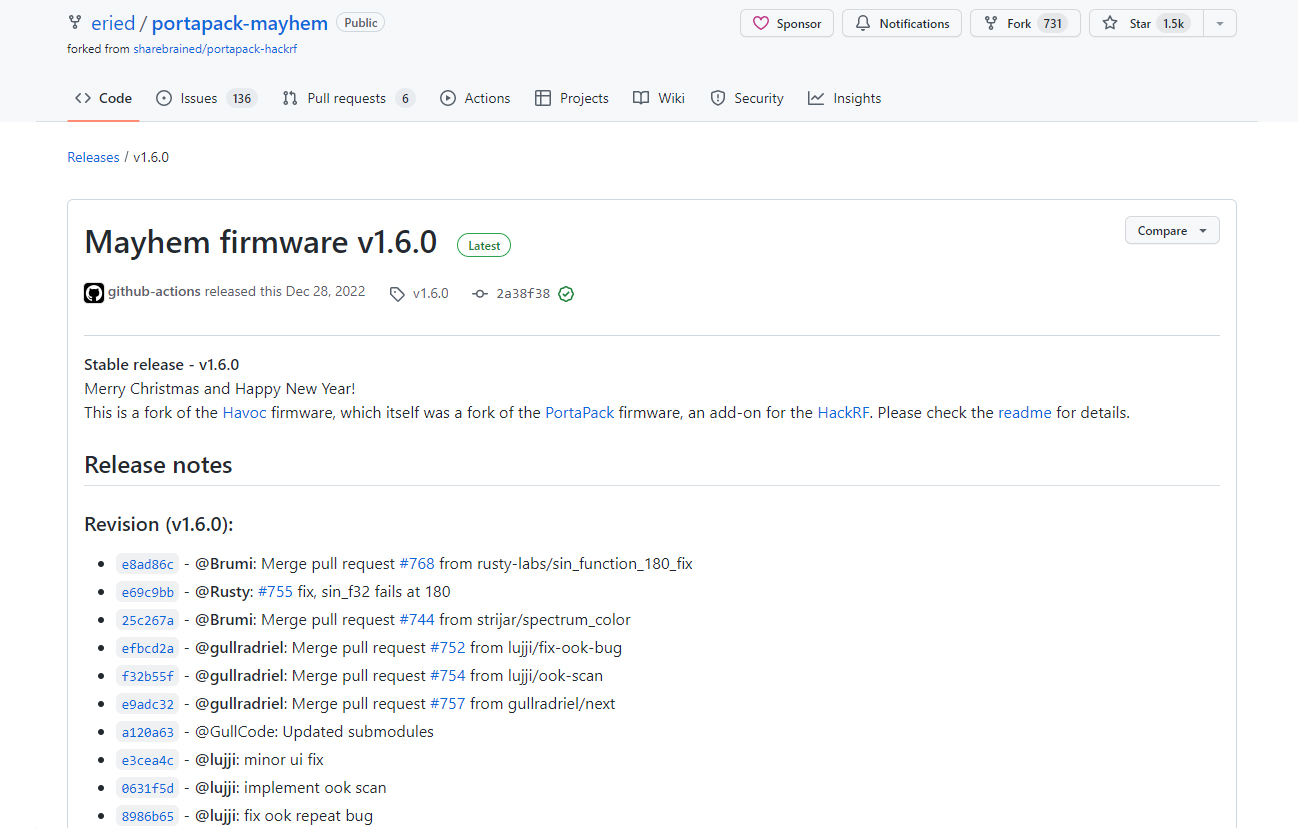This screenshot has width=1298, height=828.
Task: View the Insights tab
Action: coord(845,98)
